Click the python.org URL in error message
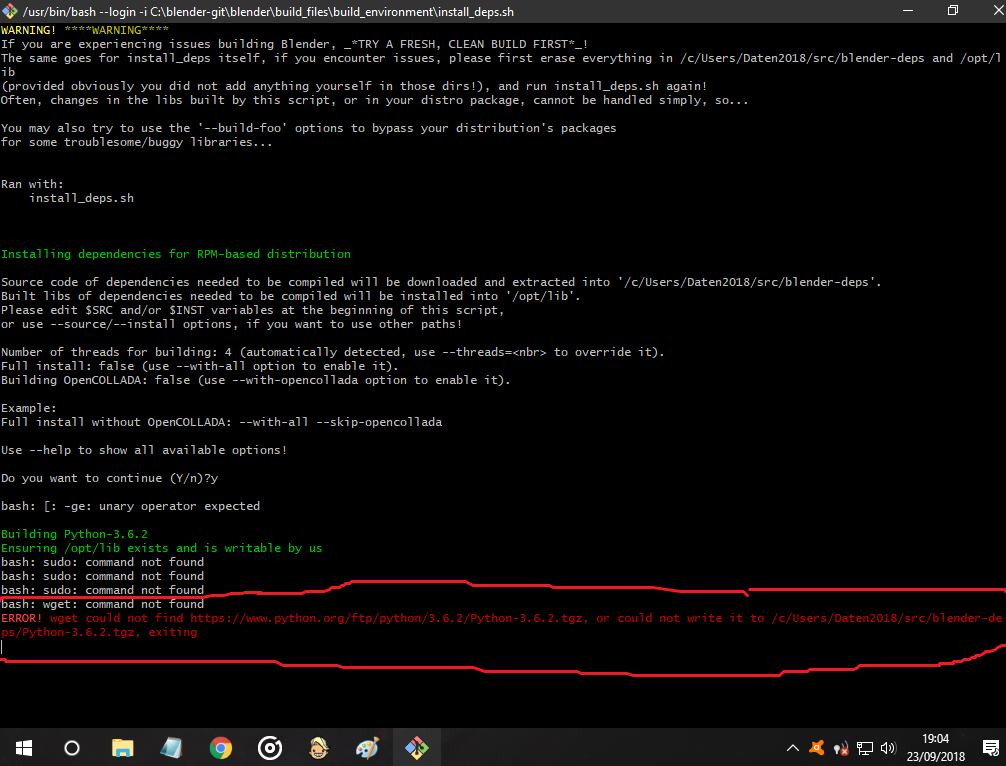The width and height of the screenshot is (1006, 766). tap(387, 618)
